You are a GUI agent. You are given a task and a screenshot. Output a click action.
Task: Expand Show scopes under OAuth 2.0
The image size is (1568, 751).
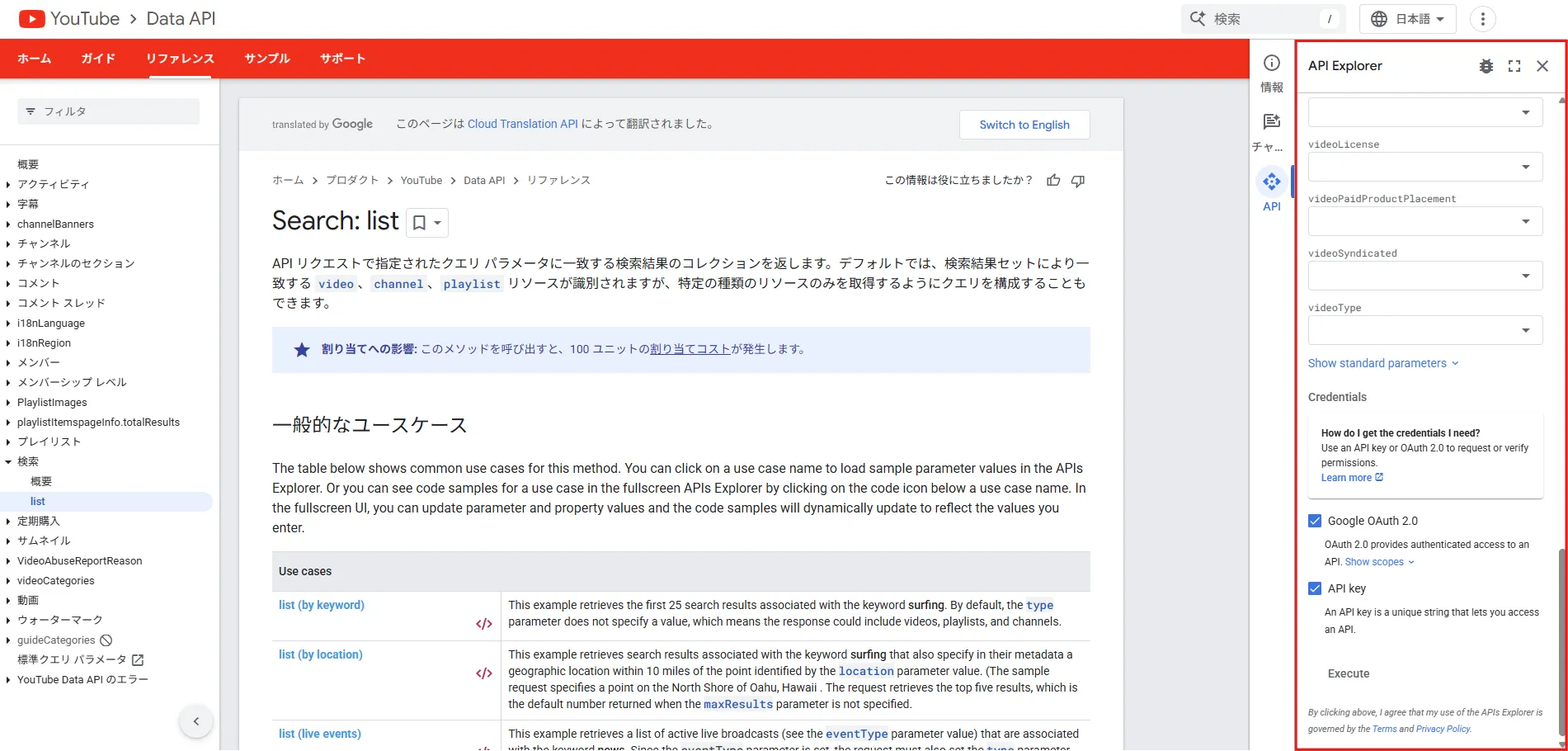tap(1379, 562)
